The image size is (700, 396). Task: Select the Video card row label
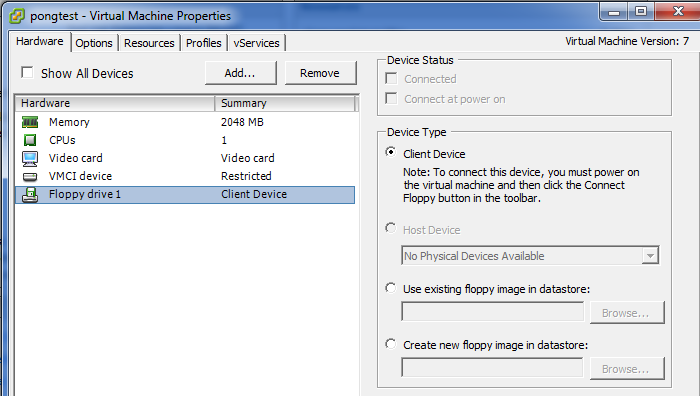75,158
